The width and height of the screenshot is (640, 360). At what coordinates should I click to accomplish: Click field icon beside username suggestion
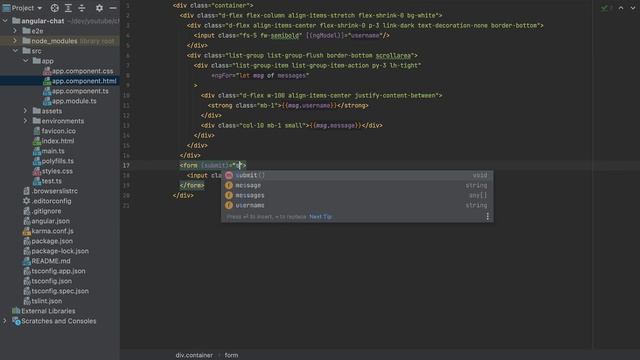coord(229,205)
